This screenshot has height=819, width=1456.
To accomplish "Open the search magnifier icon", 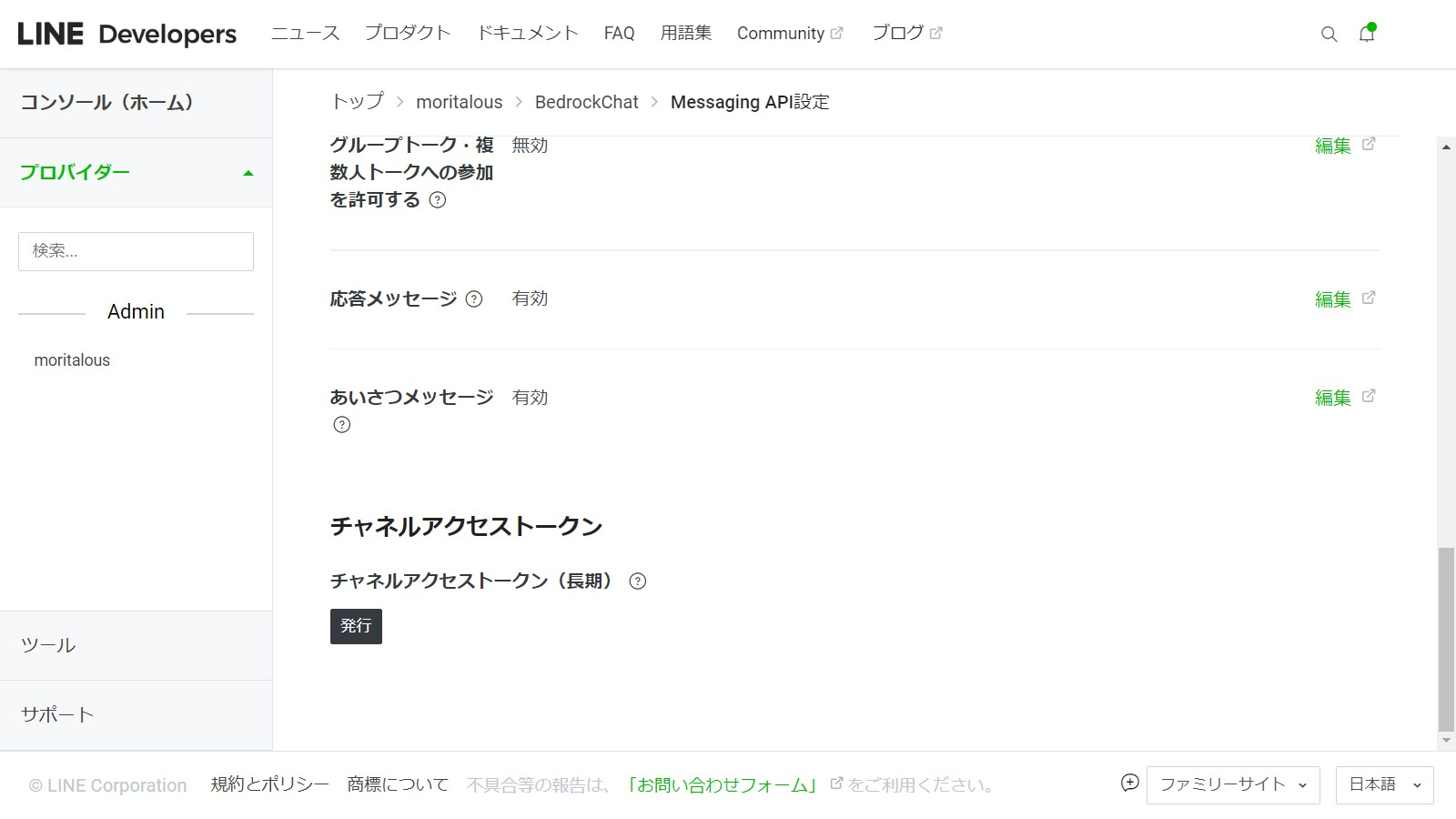I will [1329, 35].
